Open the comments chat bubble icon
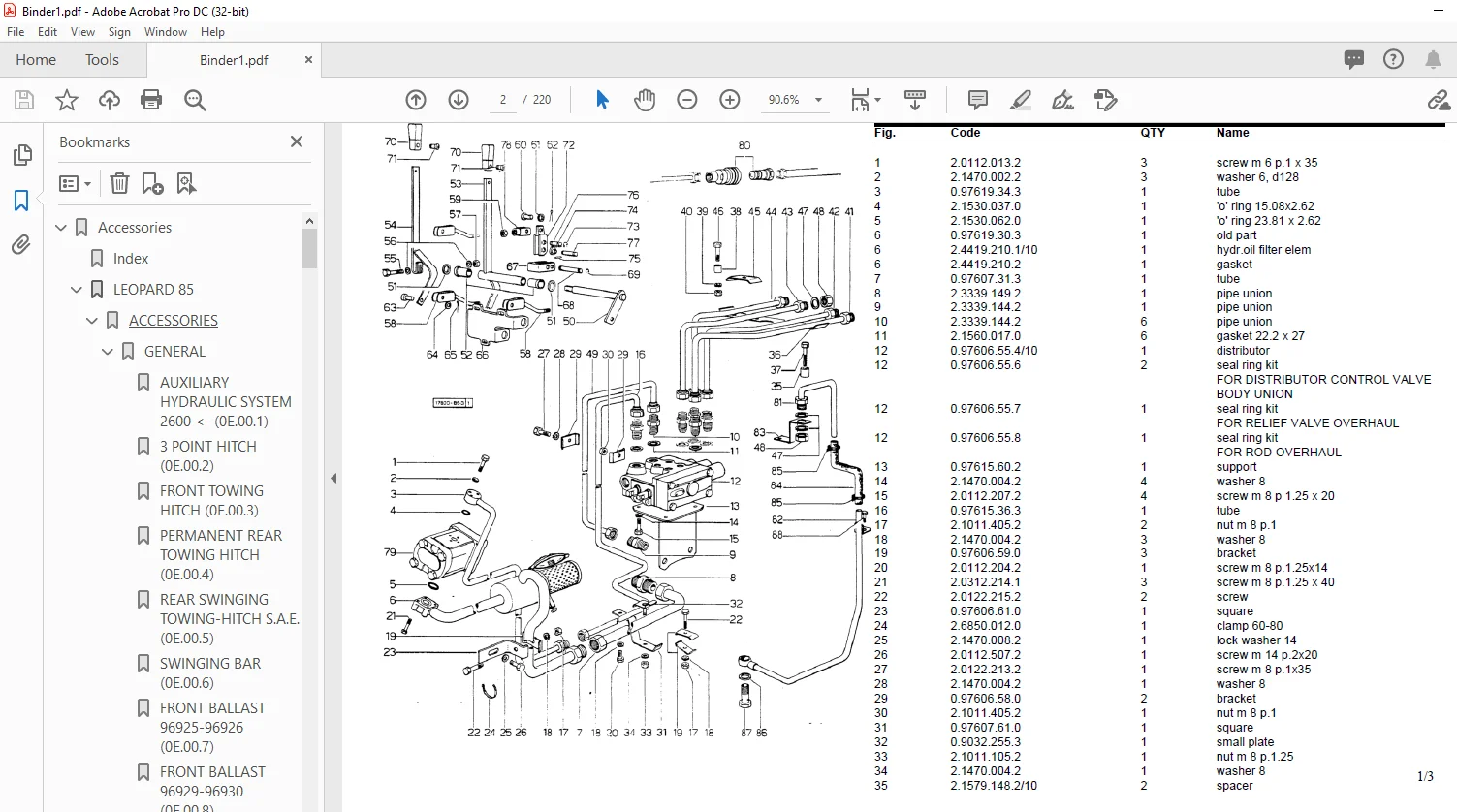The image size is (1457, 812). tap(1354, 59)
